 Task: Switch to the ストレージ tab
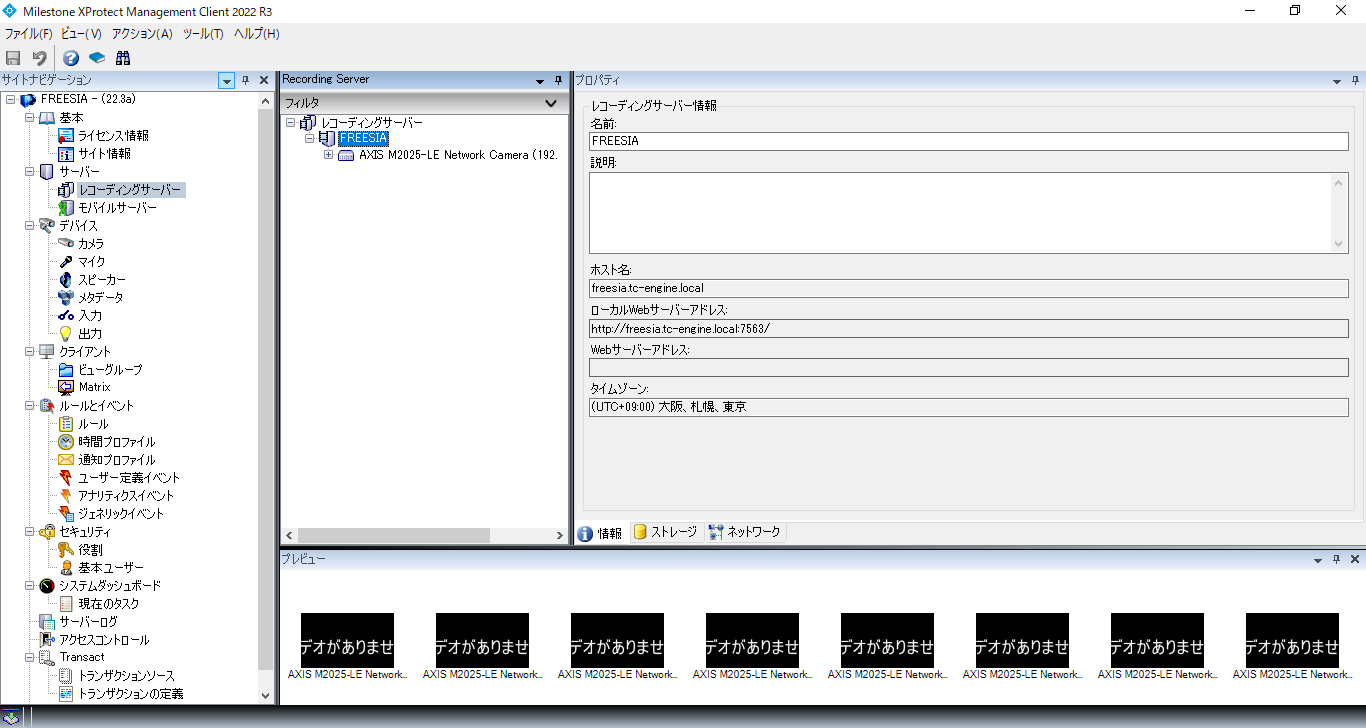pyautogui.click(x=665, y=532)
